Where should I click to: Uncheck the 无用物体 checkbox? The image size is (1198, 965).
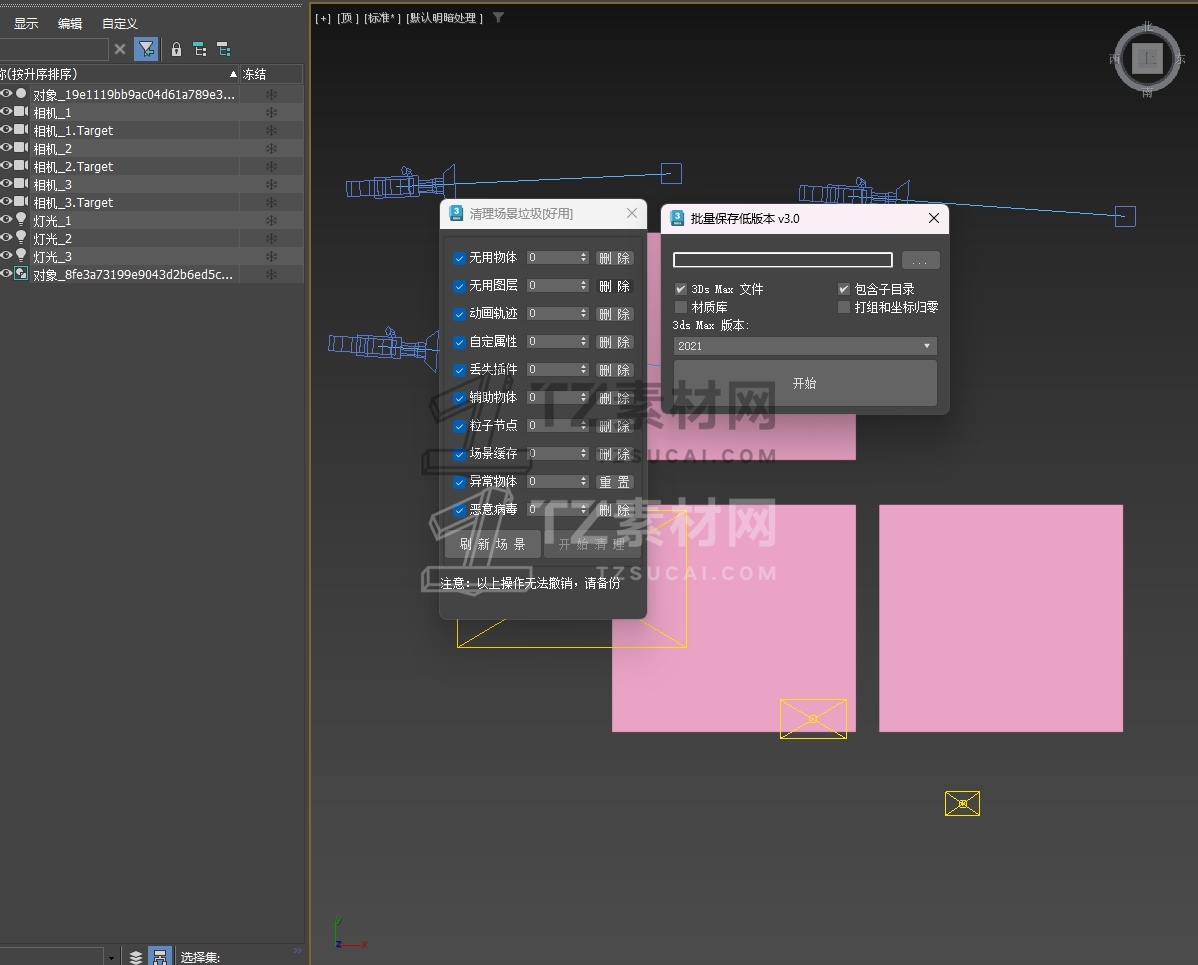459,258
